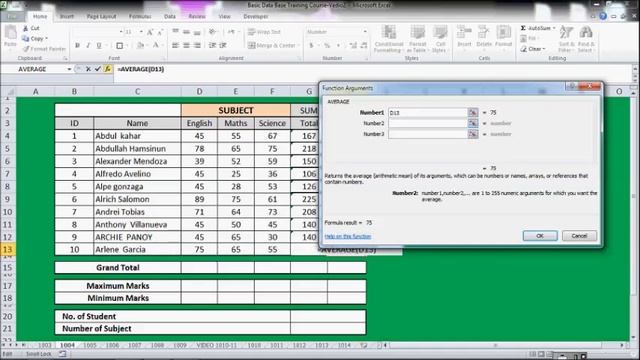The image size is (640, 360).
Task: Open the font name dropdown arrow
Action: [121, 32]
